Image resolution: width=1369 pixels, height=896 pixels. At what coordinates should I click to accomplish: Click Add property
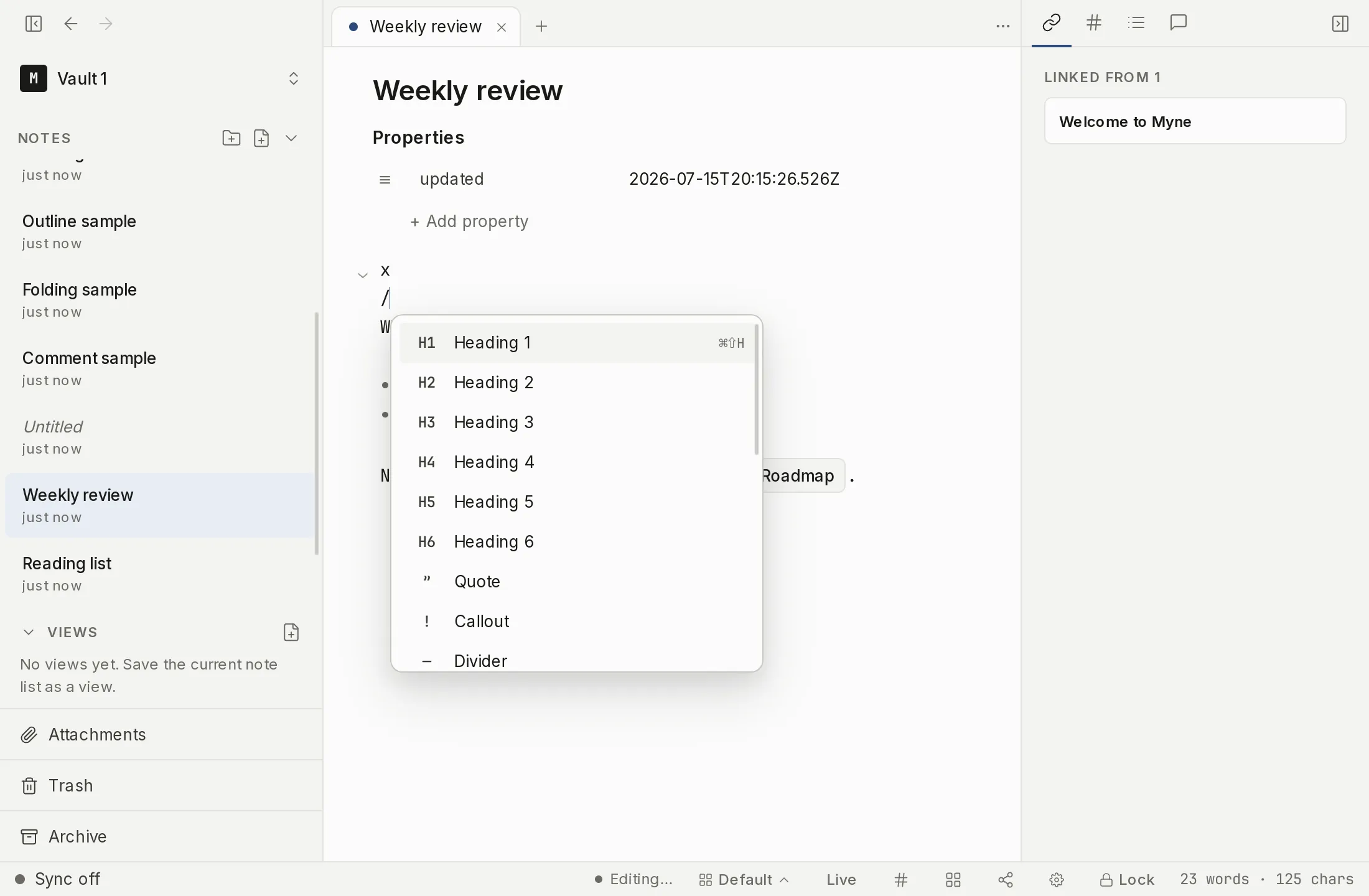click(469, 222)
